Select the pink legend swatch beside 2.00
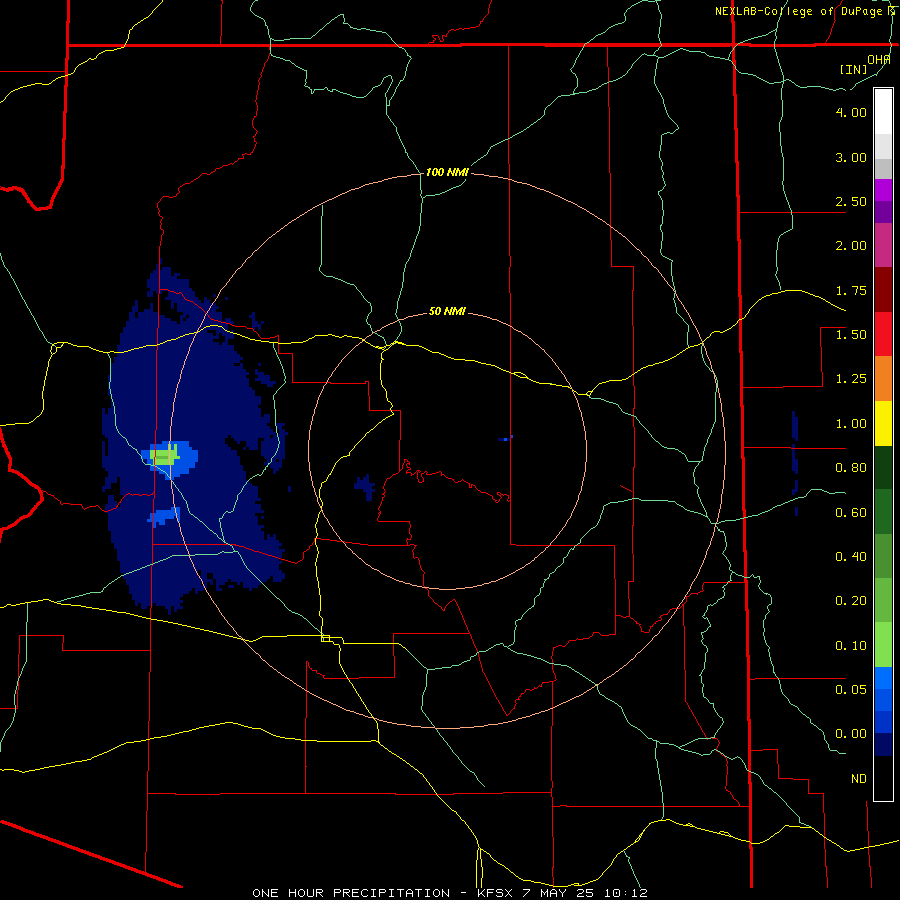This screenshot has height=900, width=900. coord(883,245)
